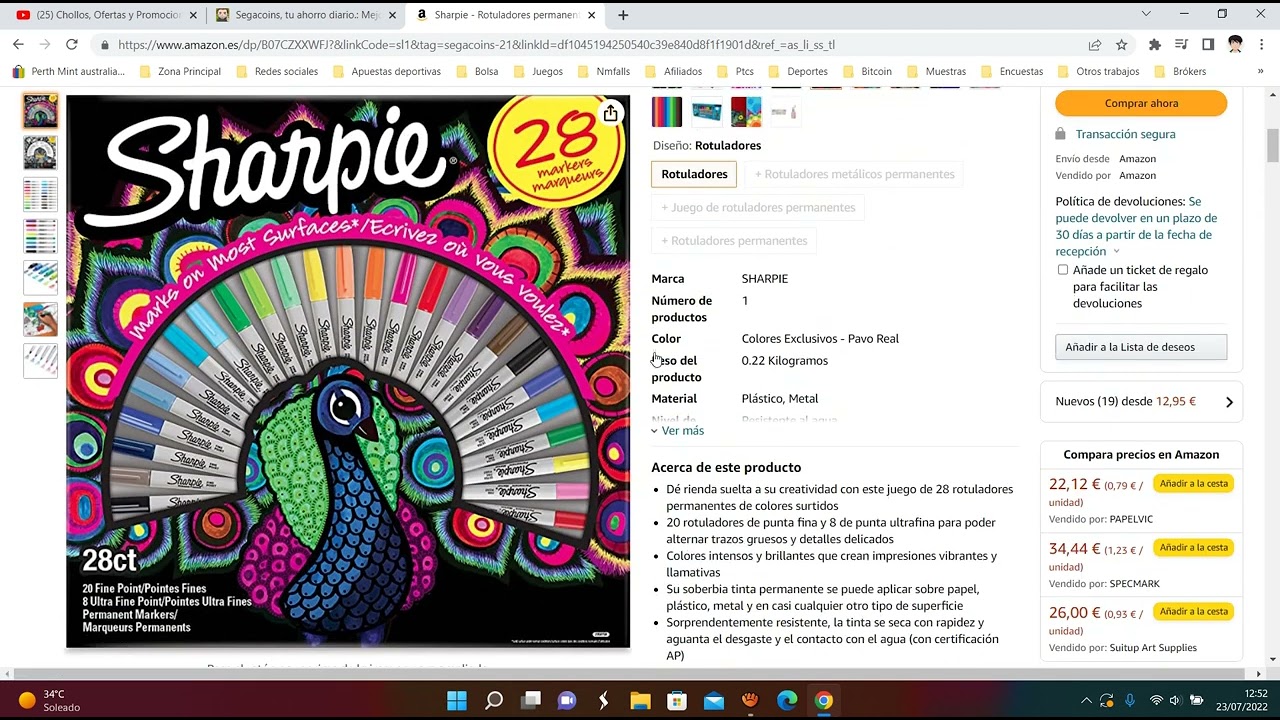This screenshot has height=720, width=1280.
Task: Open the Chrome profile avatar menu
Action: point(1235,44)
